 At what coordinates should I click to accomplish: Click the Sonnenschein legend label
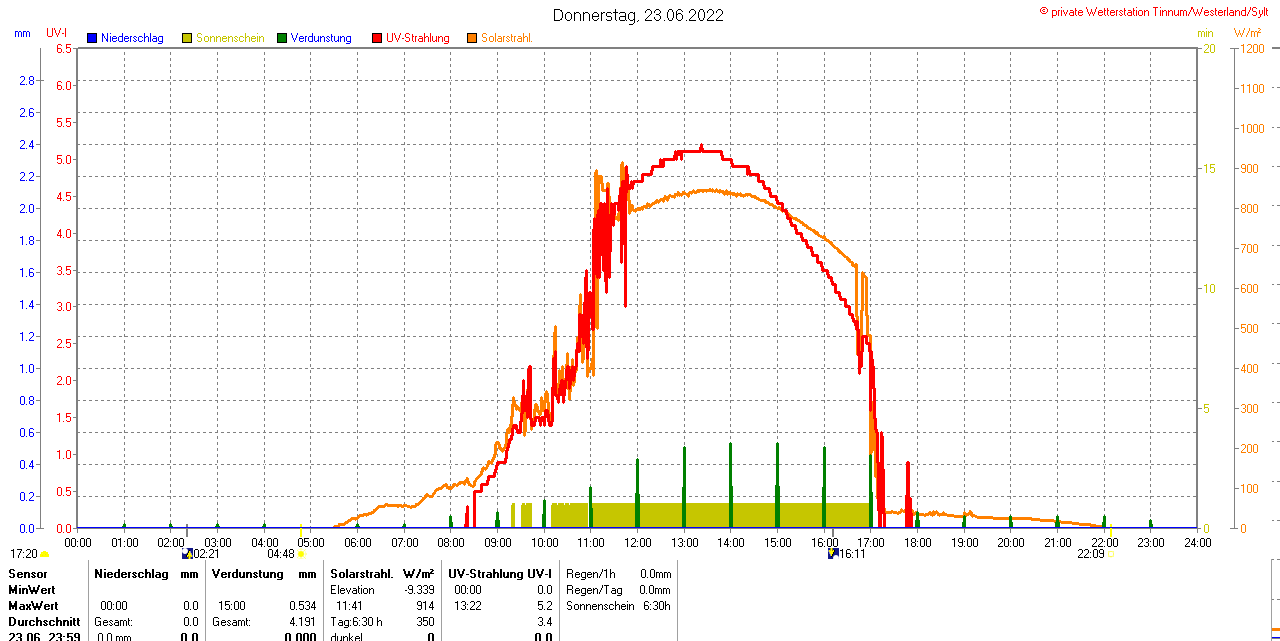click(x=230, y=38)
